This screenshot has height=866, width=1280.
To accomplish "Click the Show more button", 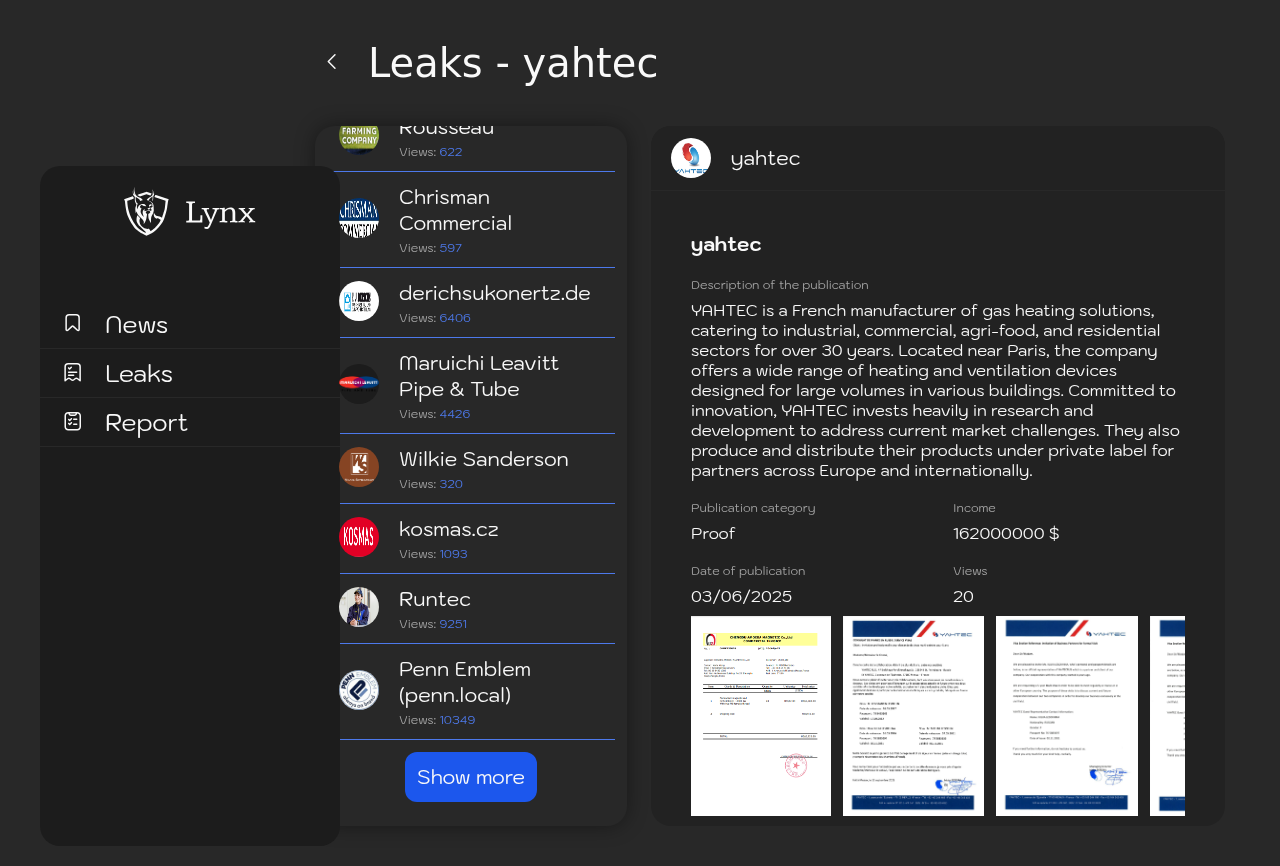I will point(471,777).
